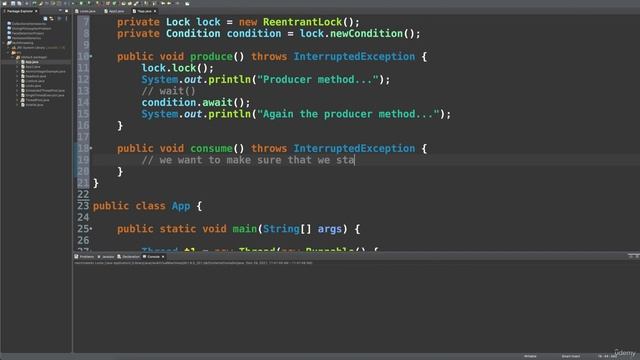Image resolution: width=640 pixels, height=360 pixels.
Task: Place cursor in the '// we want to make sure' comment
Action: tap(248, 160)
